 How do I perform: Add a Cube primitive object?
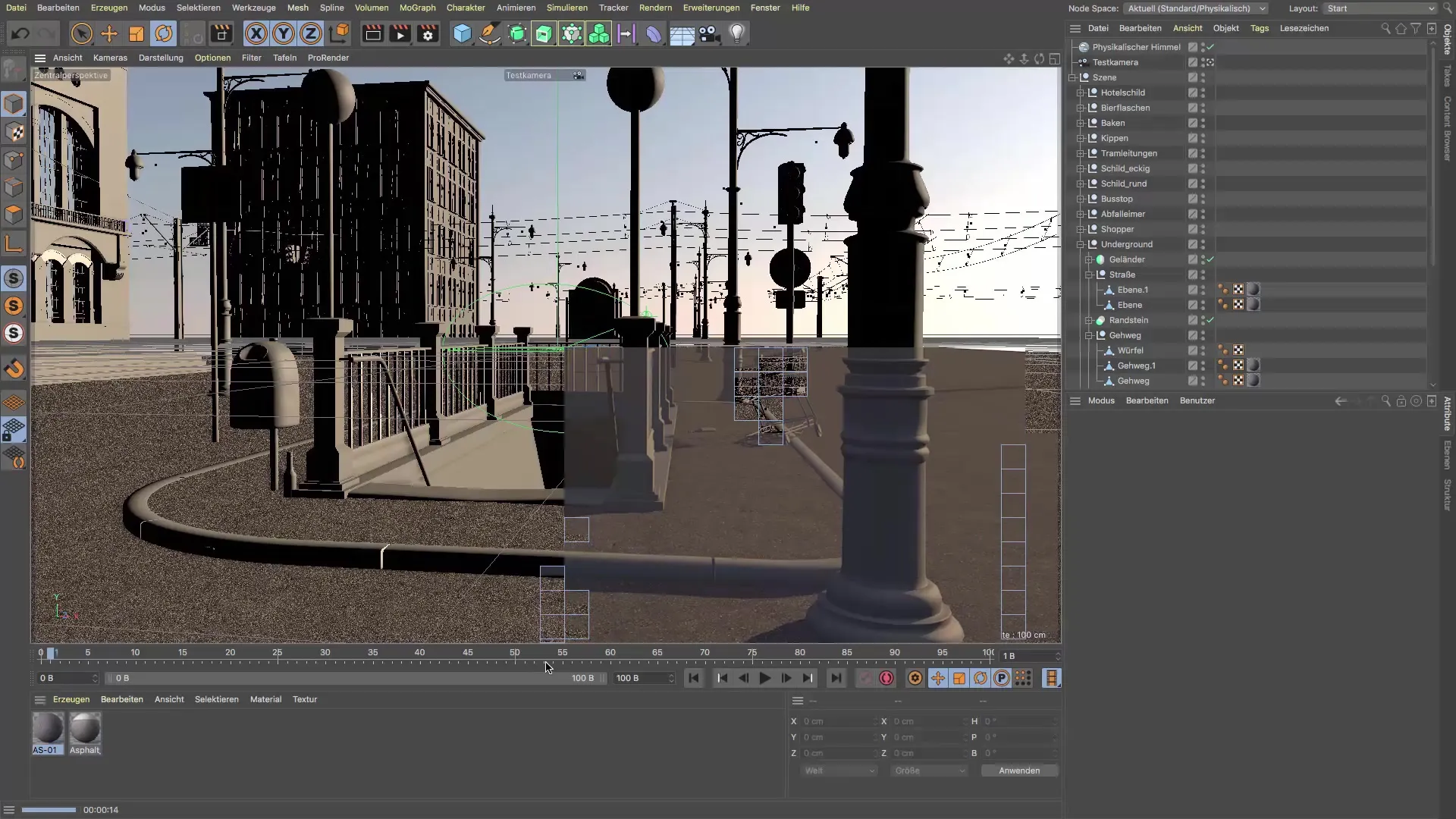tap(463, 33)
